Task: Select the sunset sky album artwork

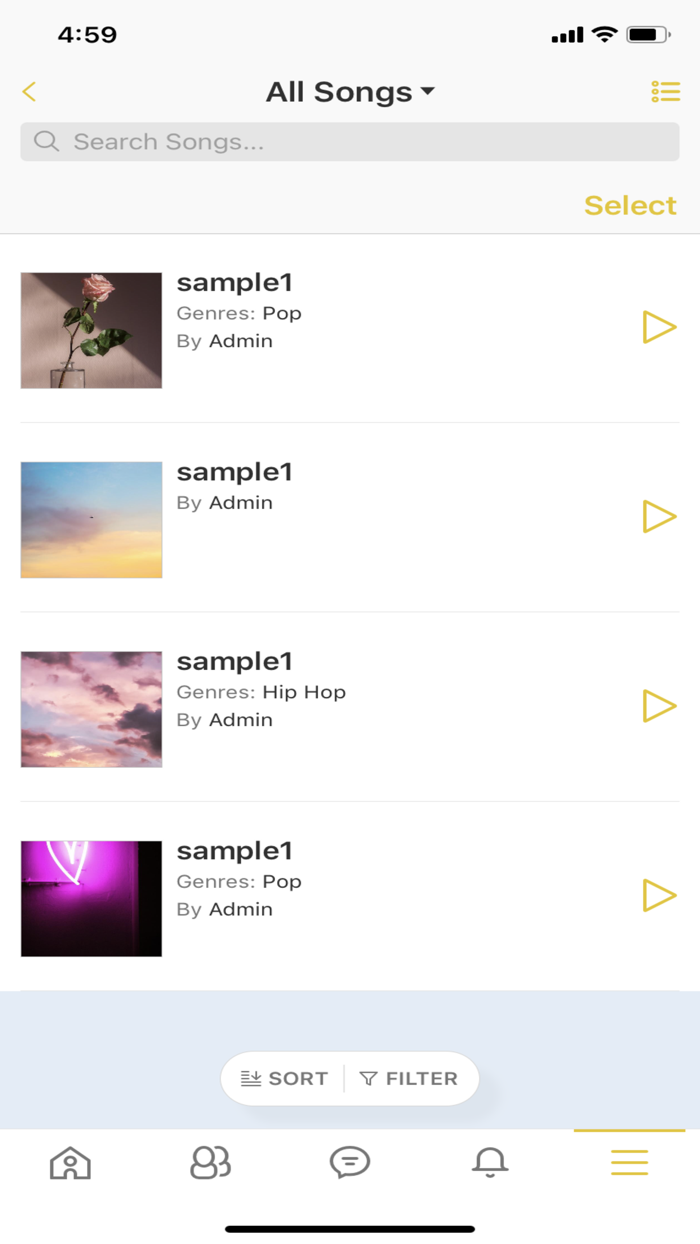Action: coord(90,519)
